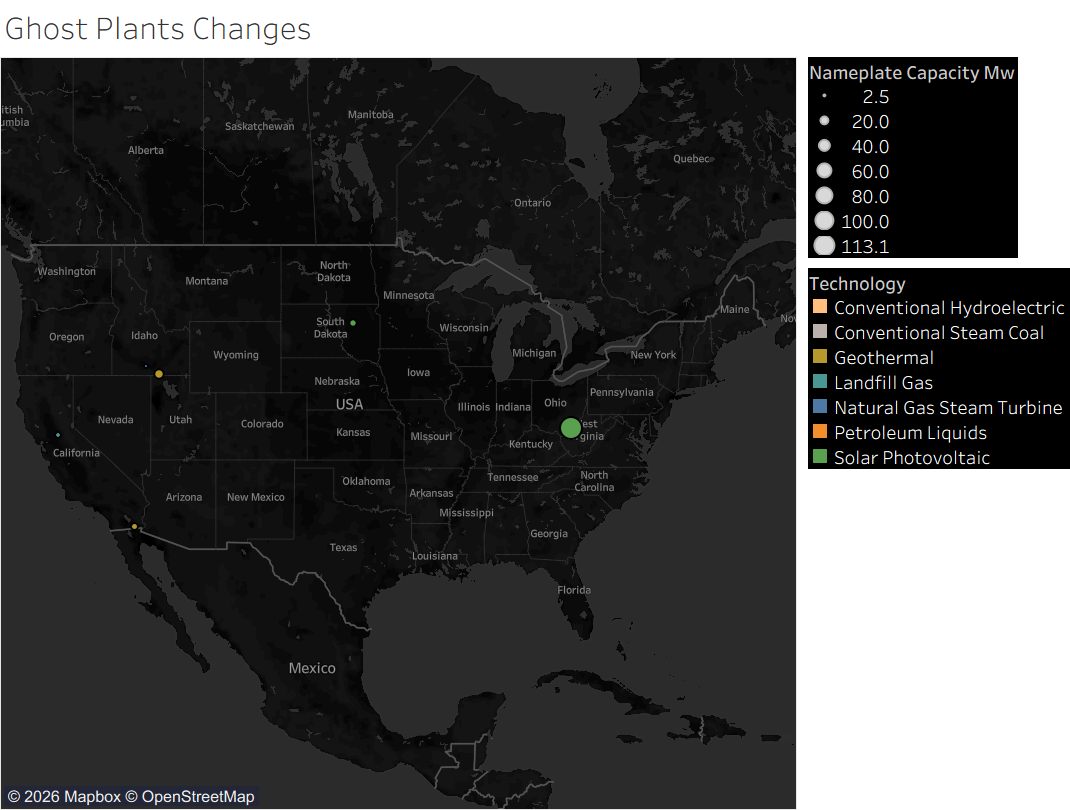The image size is (1070, 810).
Task: Choose Natural Gas Steam Turbine legend label
Action: tap(947, 408)
